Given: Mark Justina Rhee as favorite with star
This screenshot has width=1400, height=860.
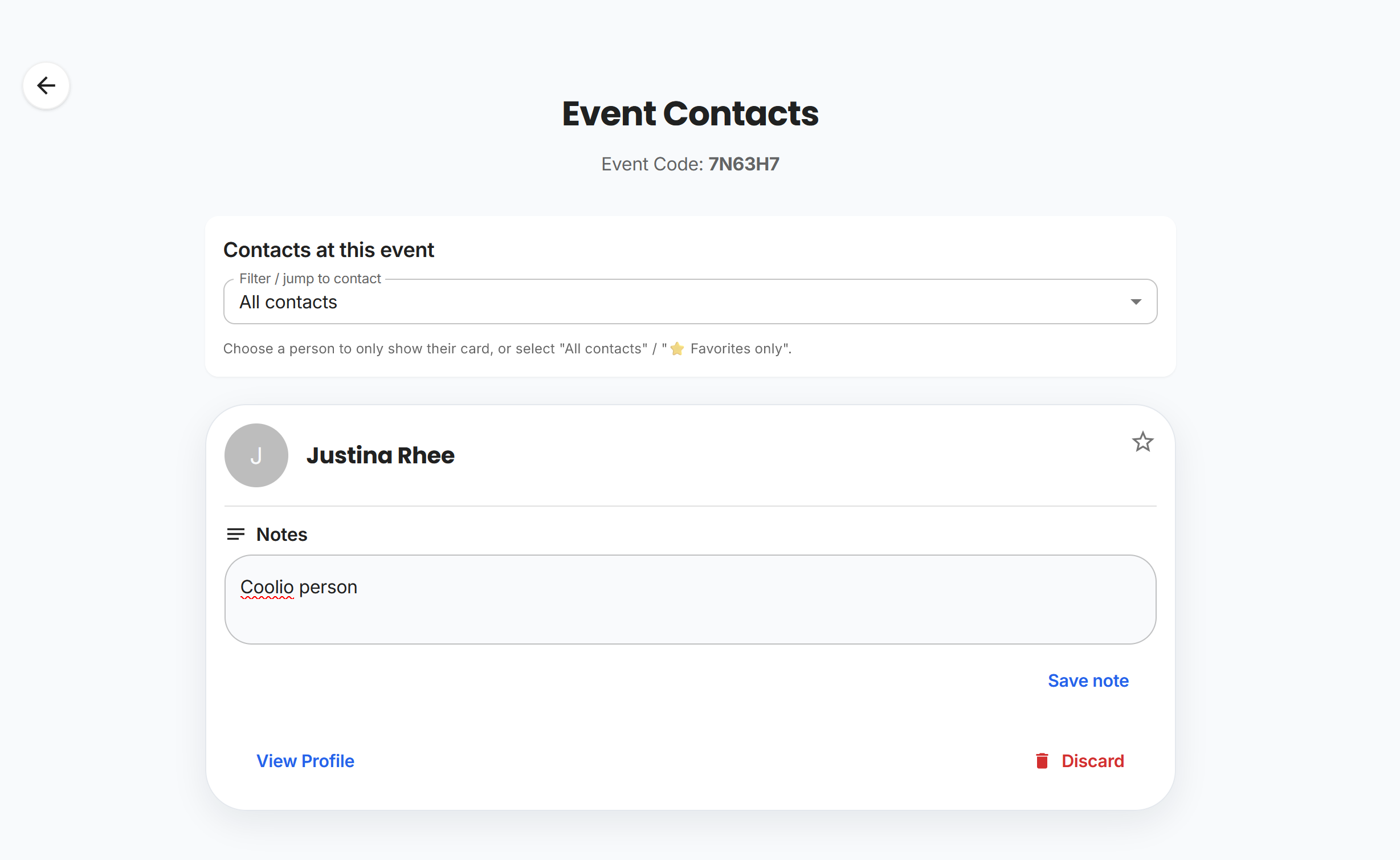Looking at the screenshot, I should click(x=1142, y=442).
